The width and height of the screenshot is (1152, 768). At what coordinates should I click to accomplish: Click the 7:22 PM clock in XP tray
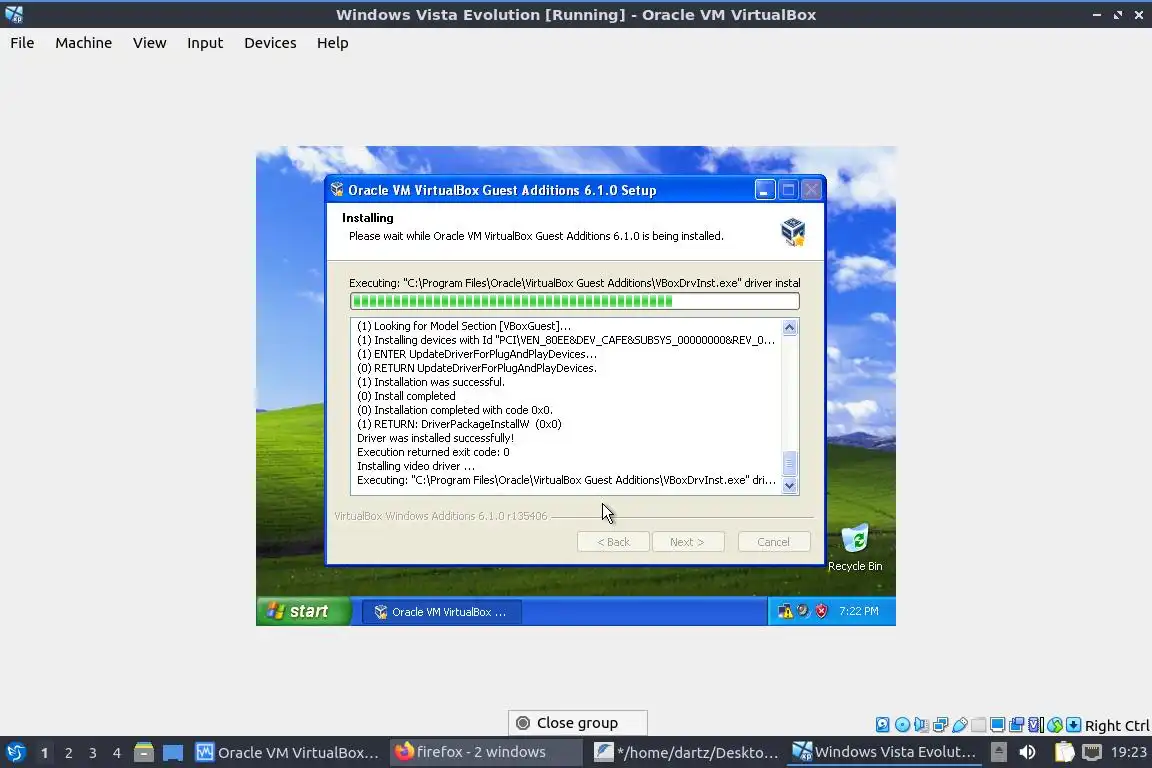click(x=859, y=611)
